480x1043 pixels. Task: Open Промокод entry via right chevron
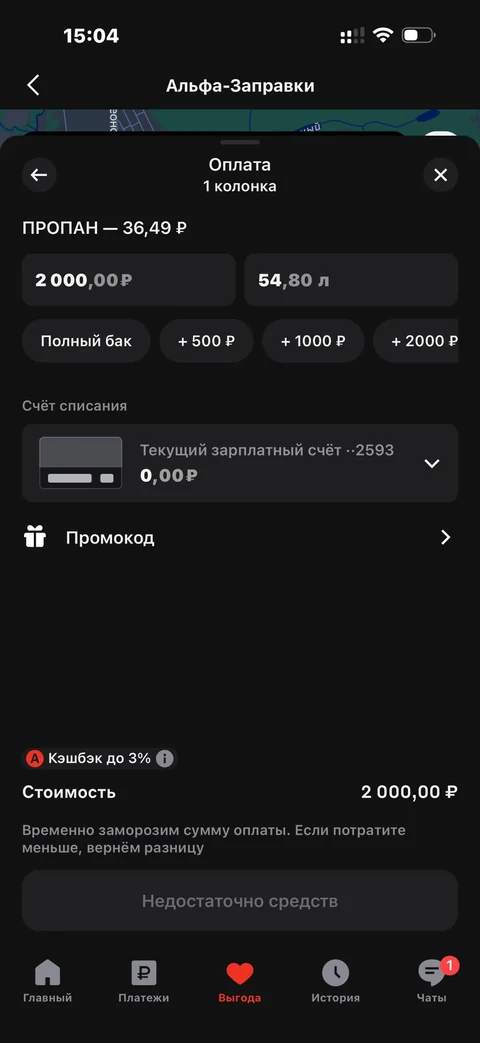[445, 537]
